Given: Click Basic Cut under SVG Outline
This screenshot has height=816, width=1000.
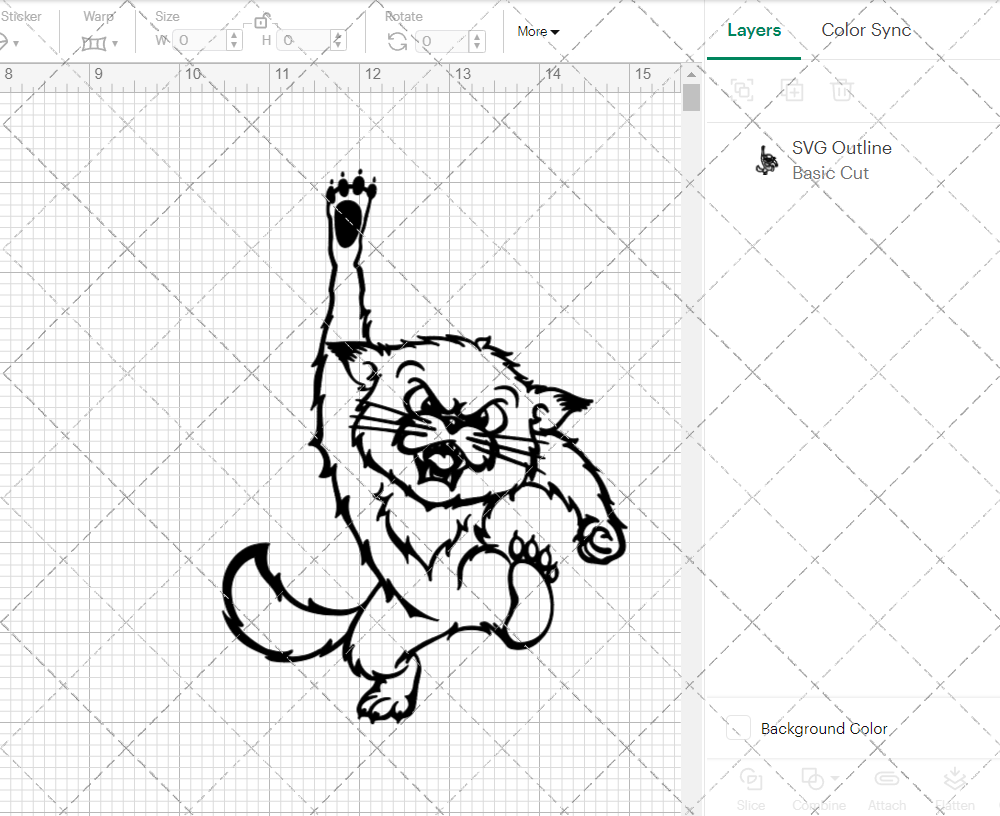Looking at the screenshot, I should click(831, 173).
